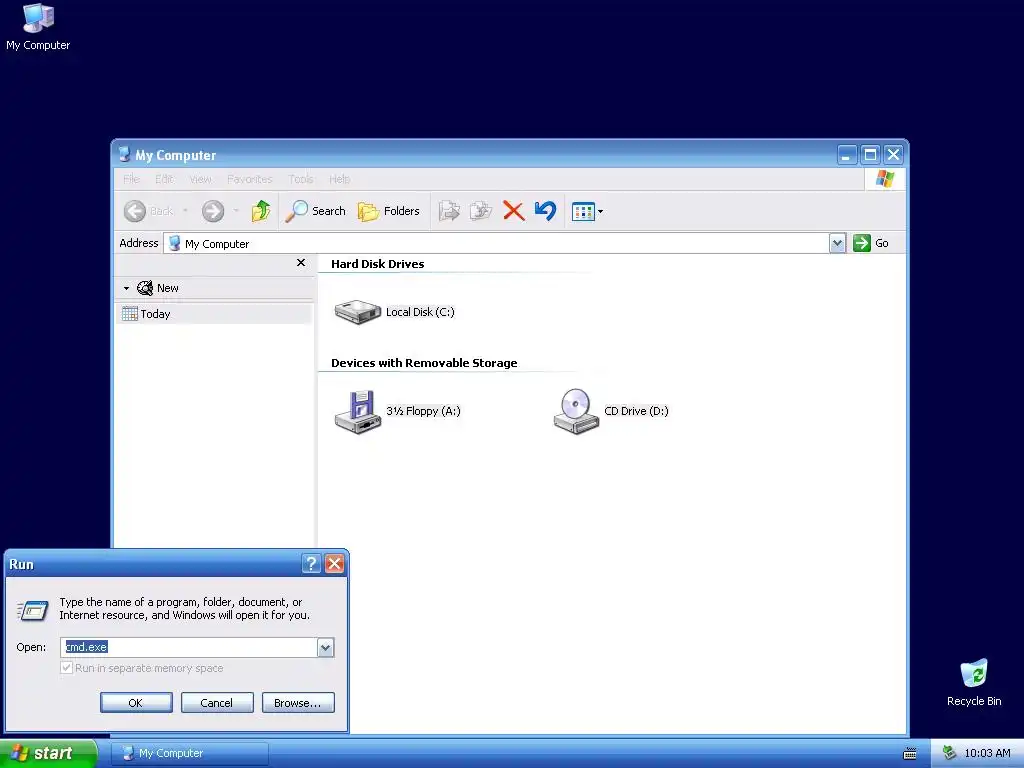Click the green Go arrow button
1024x768 pixels.
862,243
